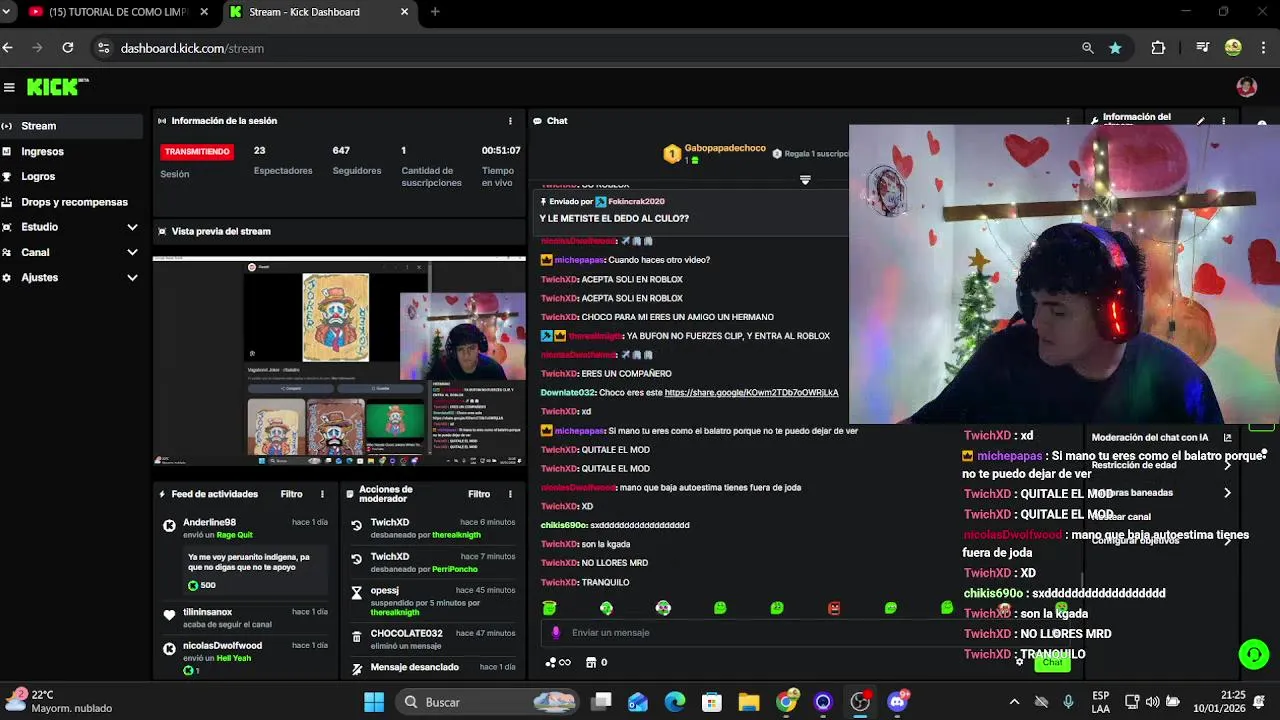Viewport: 1280px width, 720px height.
Task: Open Acciones de moderador Filtro dropdown
Action: tap(479, 494)
